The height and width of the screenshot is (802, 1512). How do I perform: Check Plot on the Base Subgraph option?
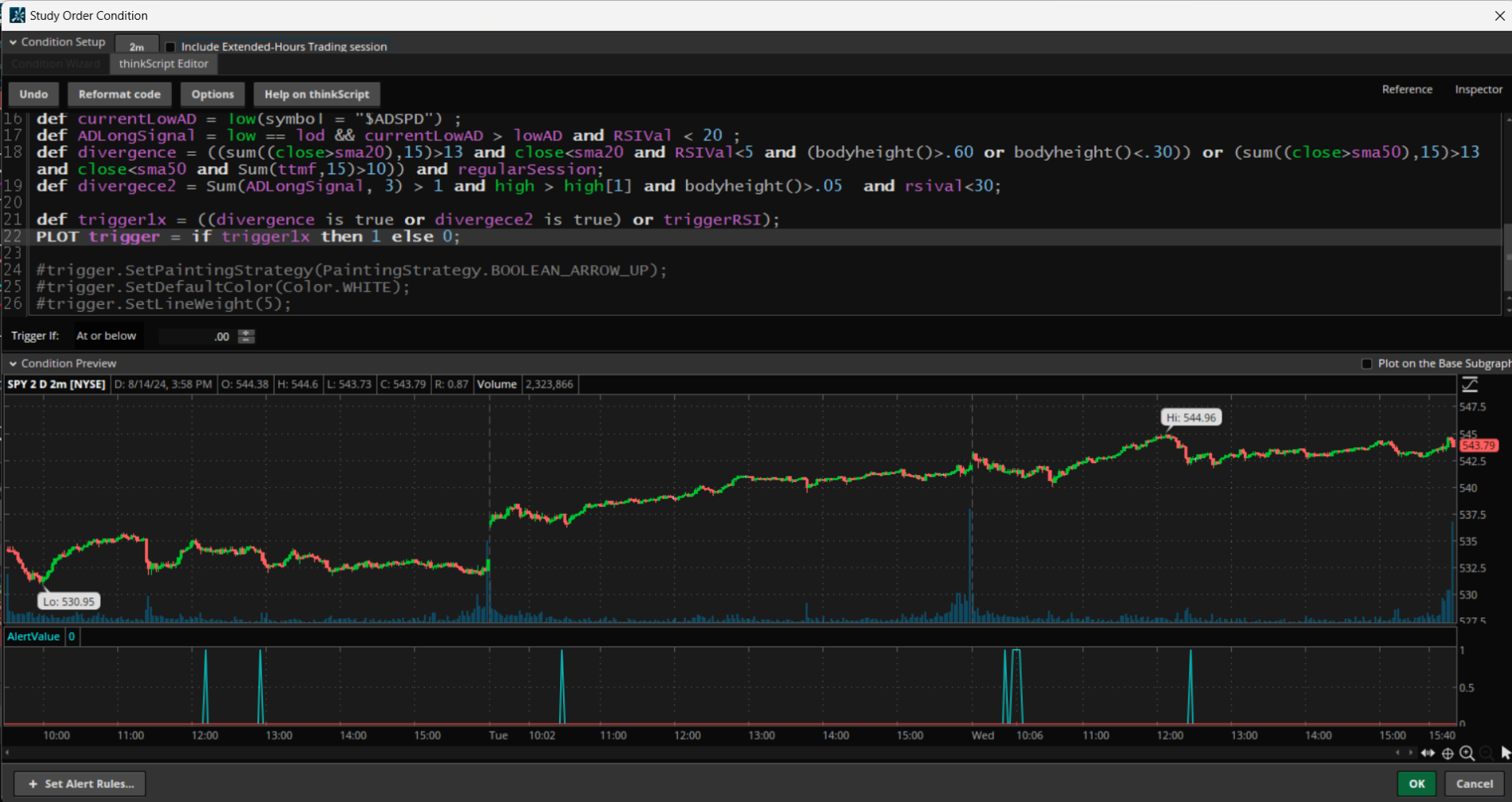(1367, 364)
